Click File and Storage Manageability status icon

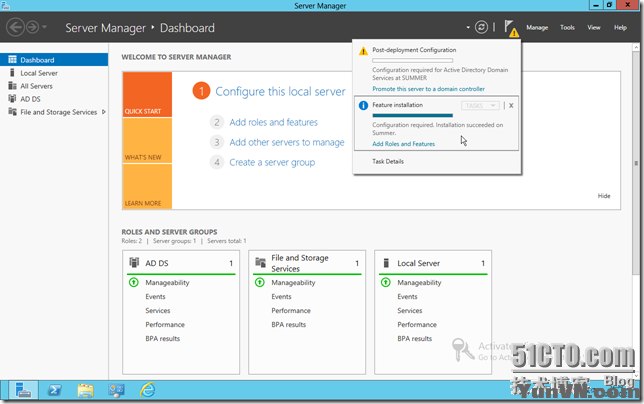[260, 282]
